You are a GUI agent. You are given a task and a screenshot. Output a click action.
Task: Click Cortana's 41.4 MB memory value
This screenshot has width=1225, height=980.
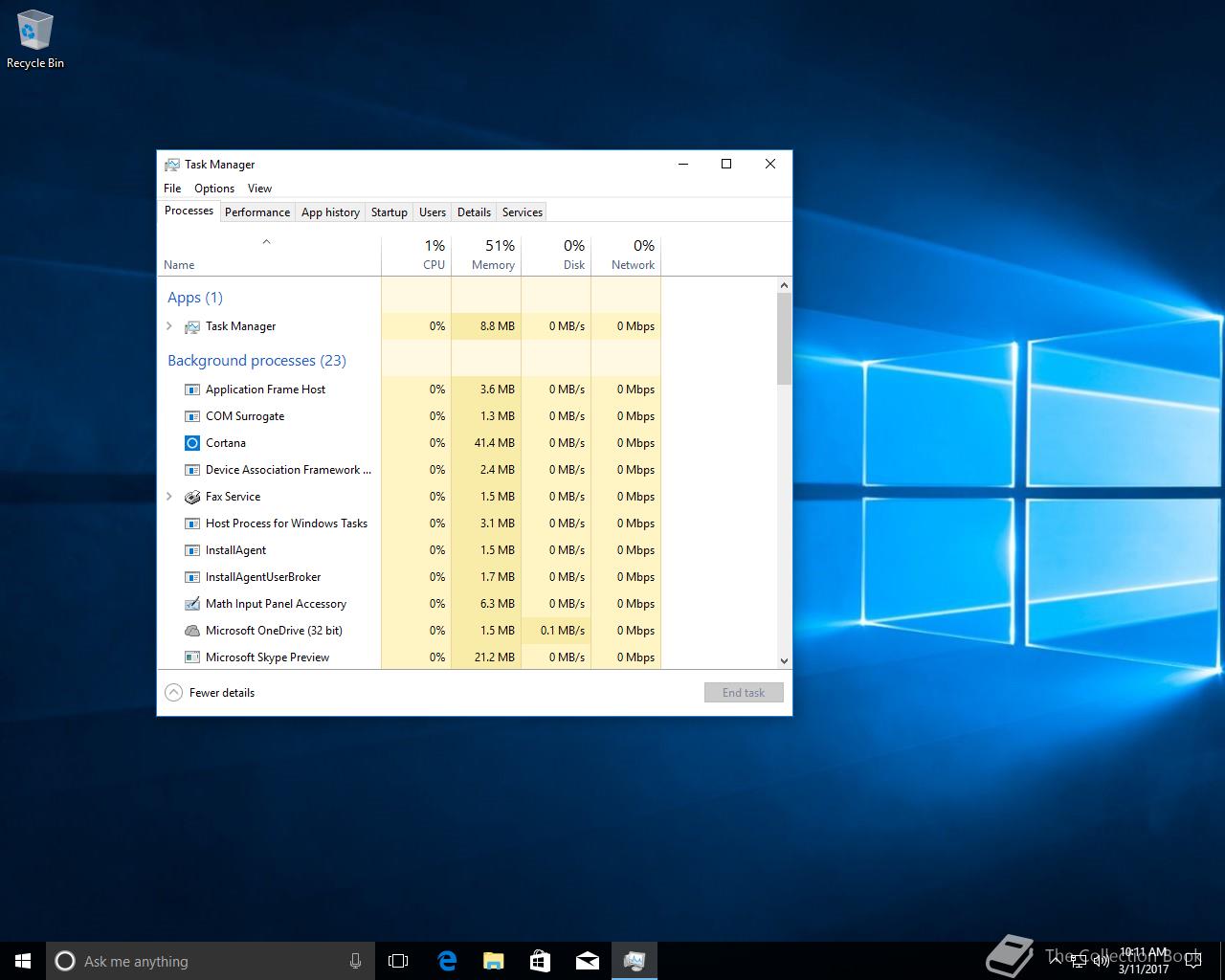495,443
